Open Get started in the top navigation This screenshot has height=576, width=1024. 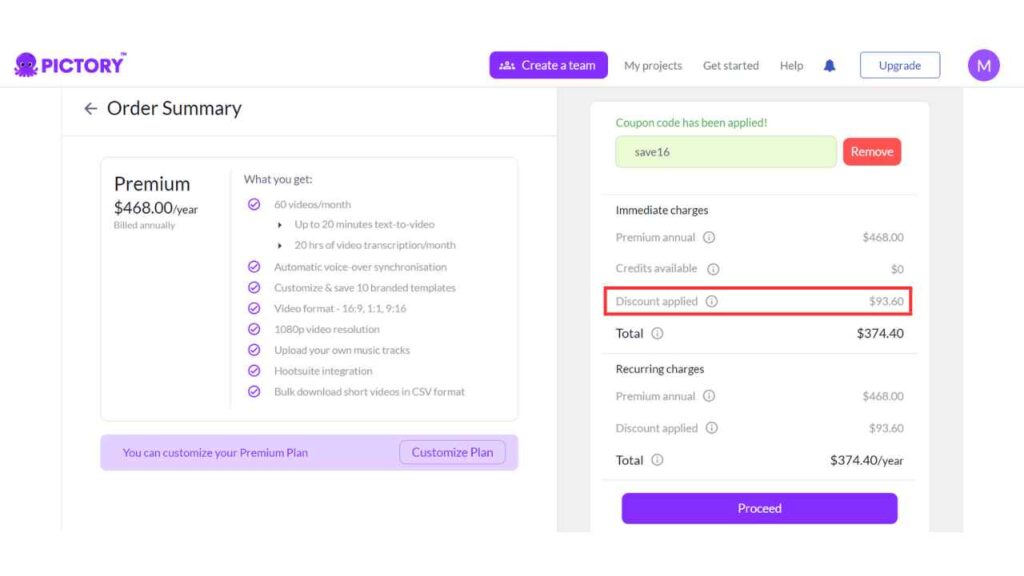pyautogui.click(x=731, y=65)
